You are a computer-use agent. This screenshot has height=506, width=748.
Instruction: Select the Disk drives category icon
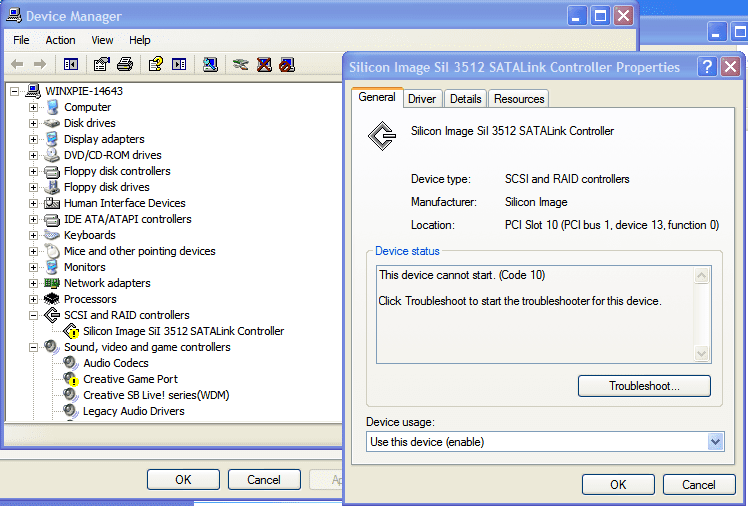point(52,123)
